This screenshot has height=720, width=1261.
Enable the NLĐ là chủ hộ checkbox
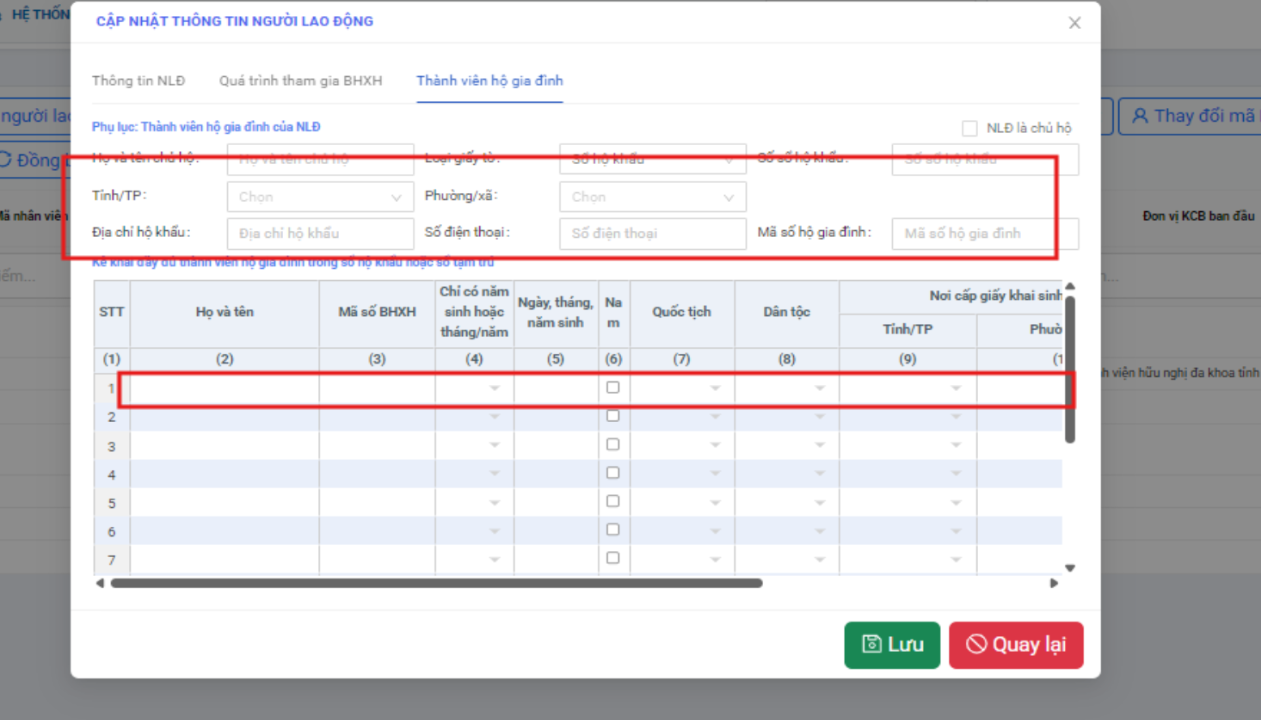pyautogui.click(x=969, y=128)
